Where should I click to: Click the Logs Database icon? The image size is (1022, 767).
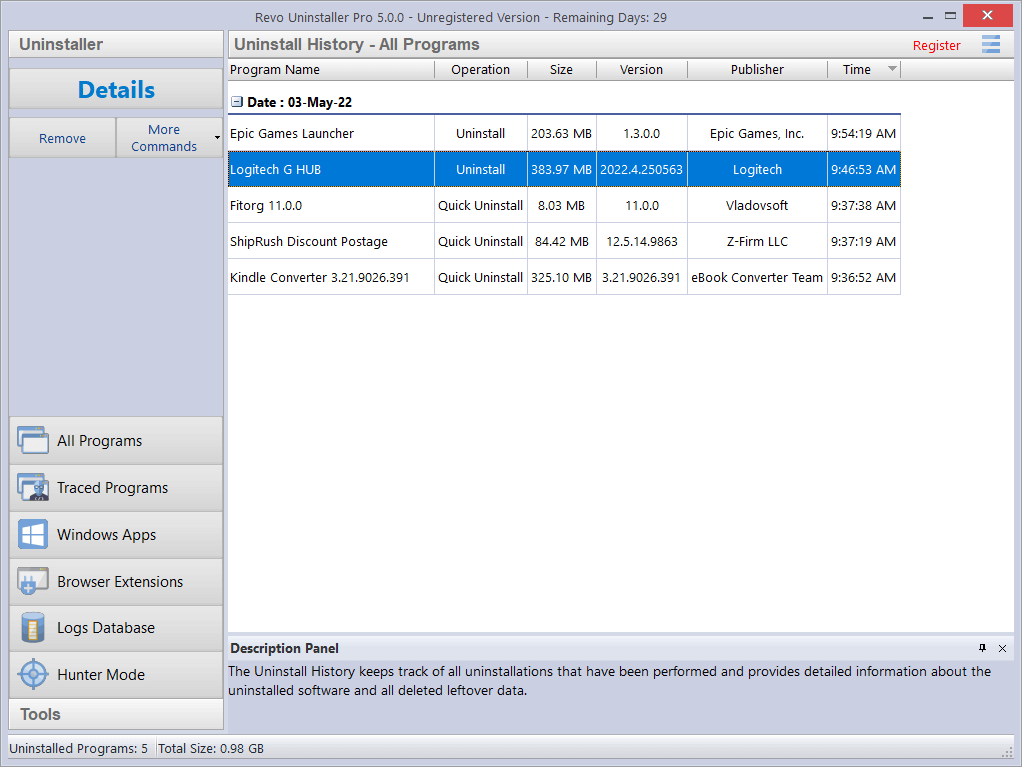[x=33, y=629]
